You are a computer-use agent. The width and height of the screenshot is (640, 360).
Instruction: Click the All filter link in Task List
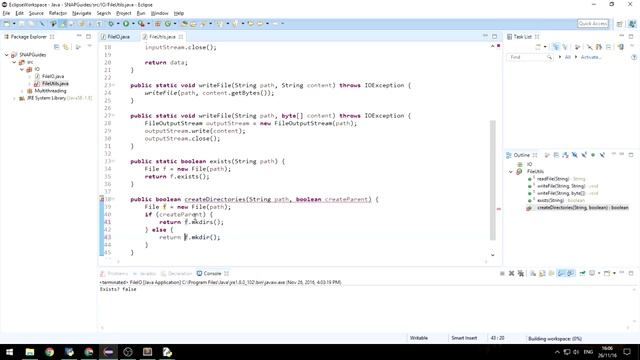(567, 57)
